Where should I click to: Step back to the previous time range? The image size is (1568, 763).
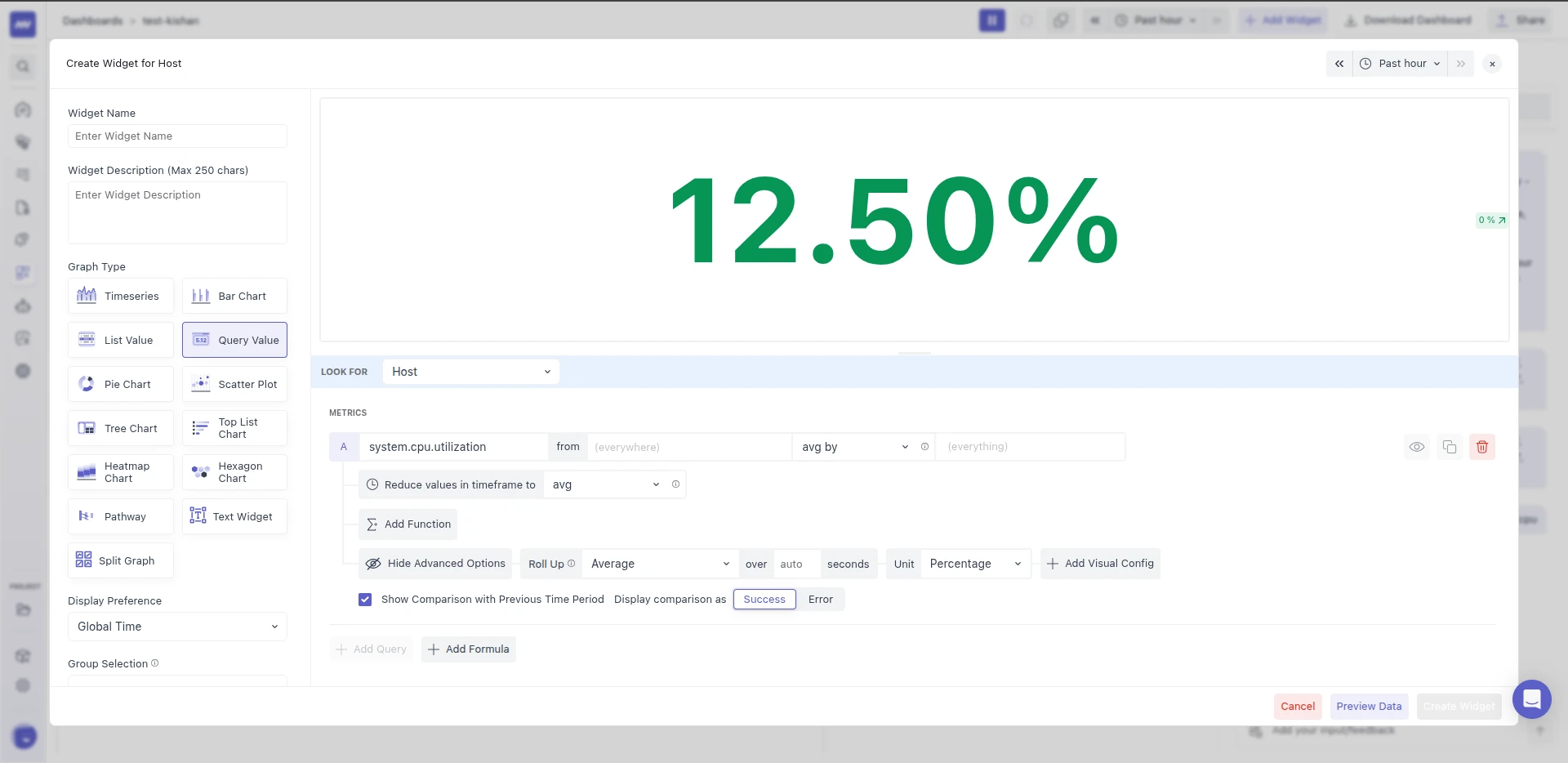pyautogui.click(x=1339, y=64)
